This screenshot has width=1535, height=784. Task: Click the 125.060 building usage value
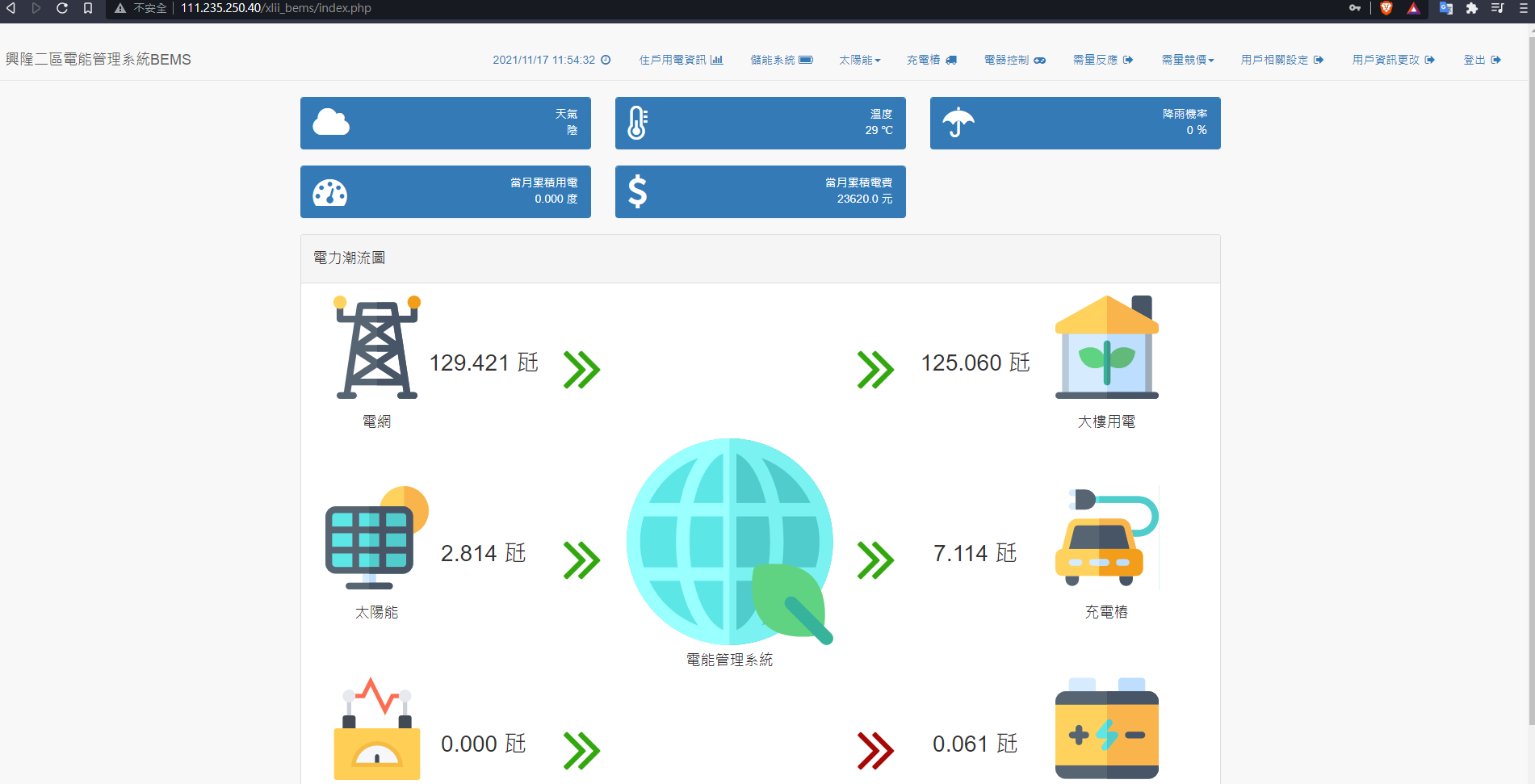coord(975,363)
